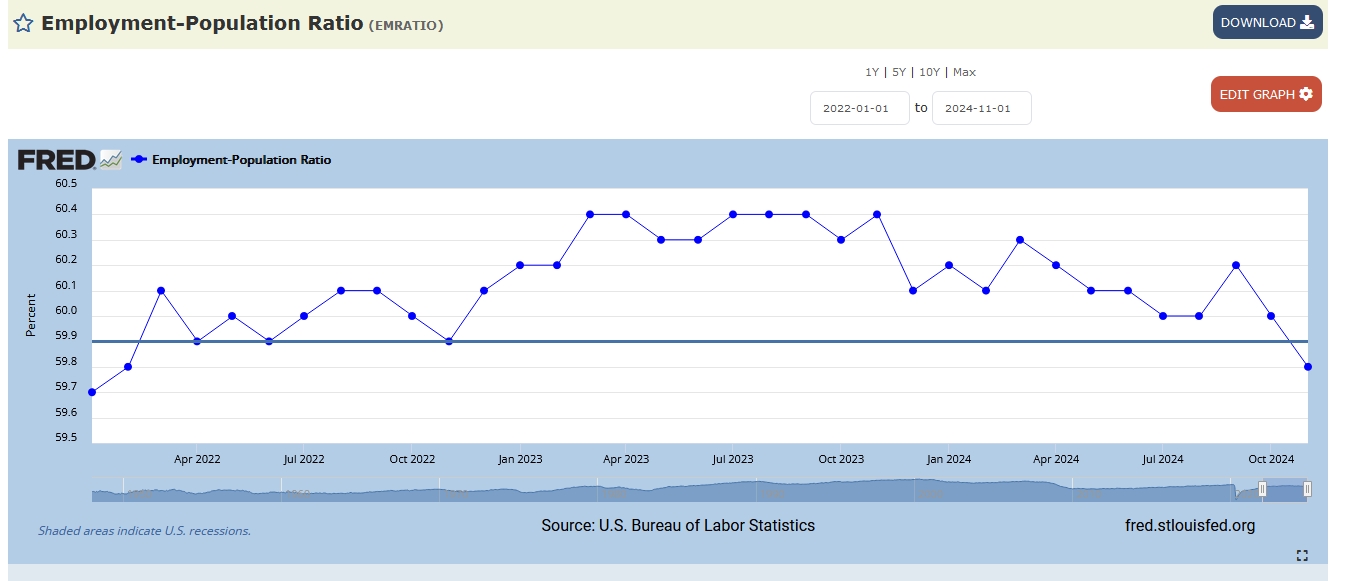Image resolution: width=1346 pixels, height=581 pixels.
Task: Open the EDIT GRAPH panel
Action: [1265, 94]
